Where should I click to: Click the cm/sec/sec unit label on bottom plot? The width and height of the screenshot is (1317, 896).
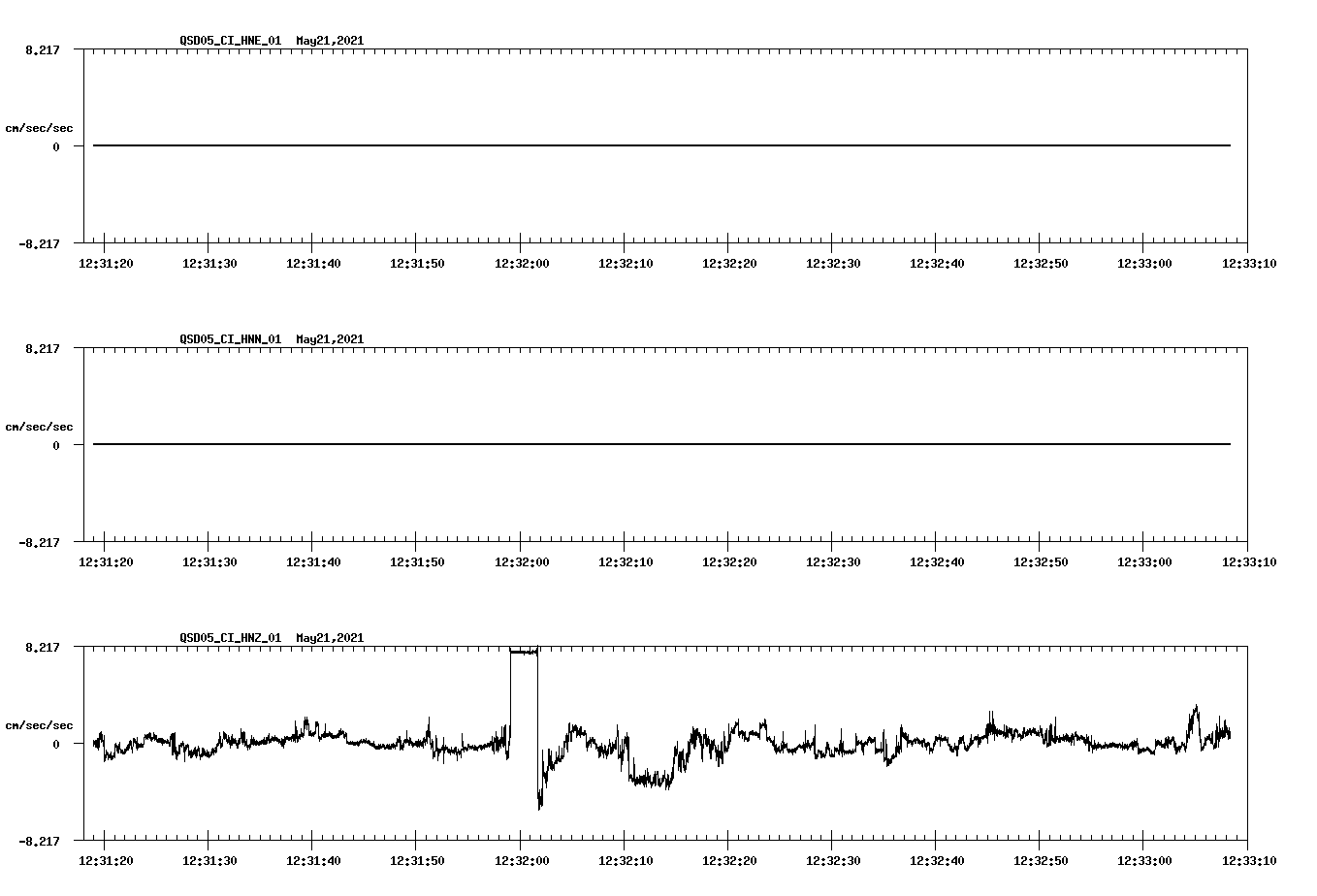coord(41,723)
